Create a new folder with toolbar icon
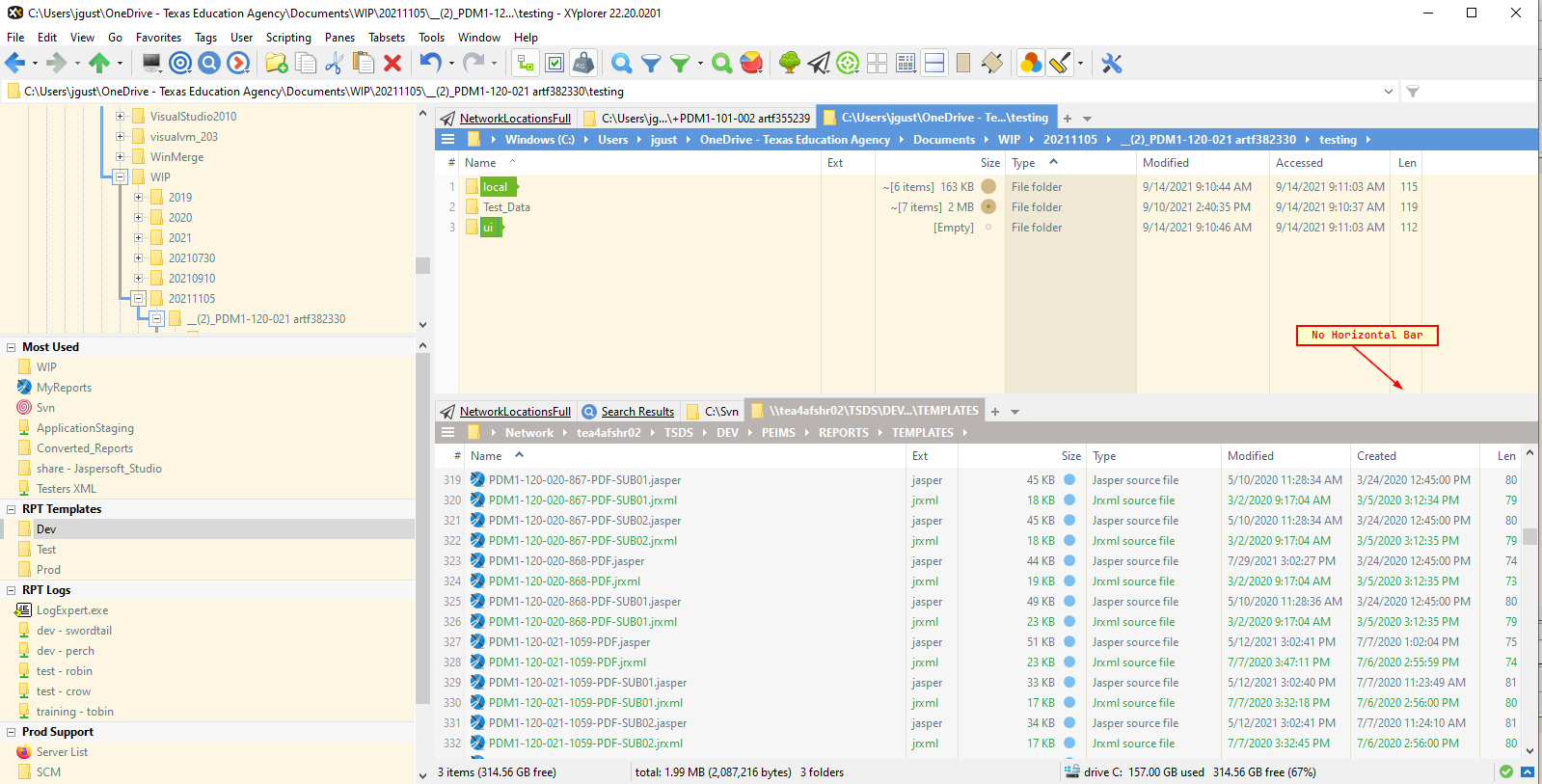1542x784 pixels. point(277,64)
